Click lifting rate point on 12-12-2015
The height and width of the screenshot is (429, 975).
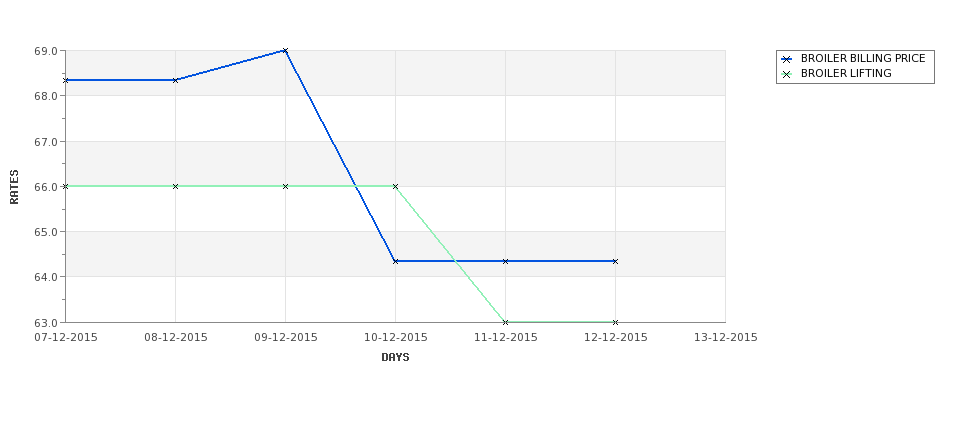pyautogui.click(x=616, y=322)
